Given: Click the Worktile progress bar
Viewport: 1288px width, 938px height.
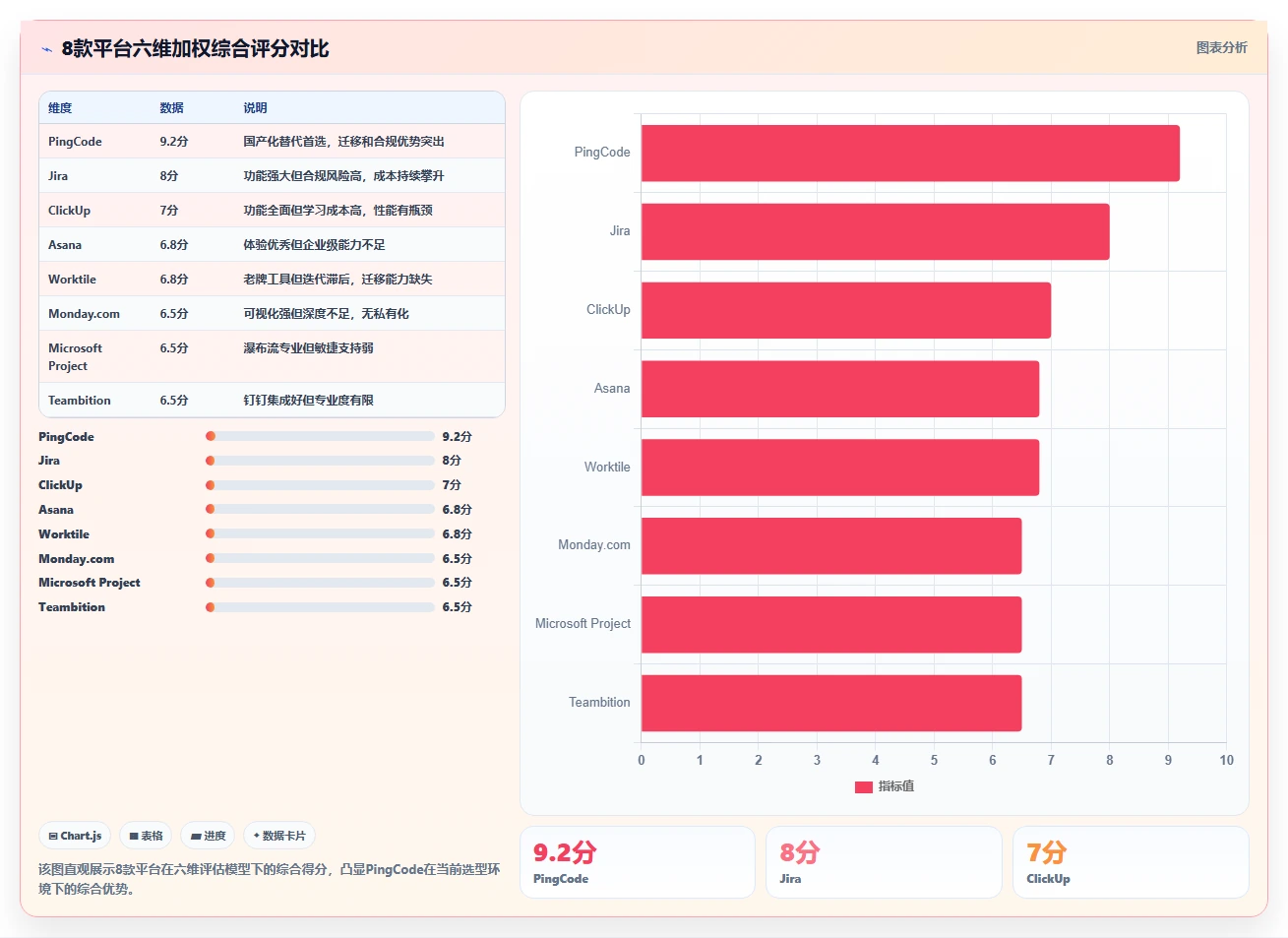Looking at the screenshot, I should point(320,534).
